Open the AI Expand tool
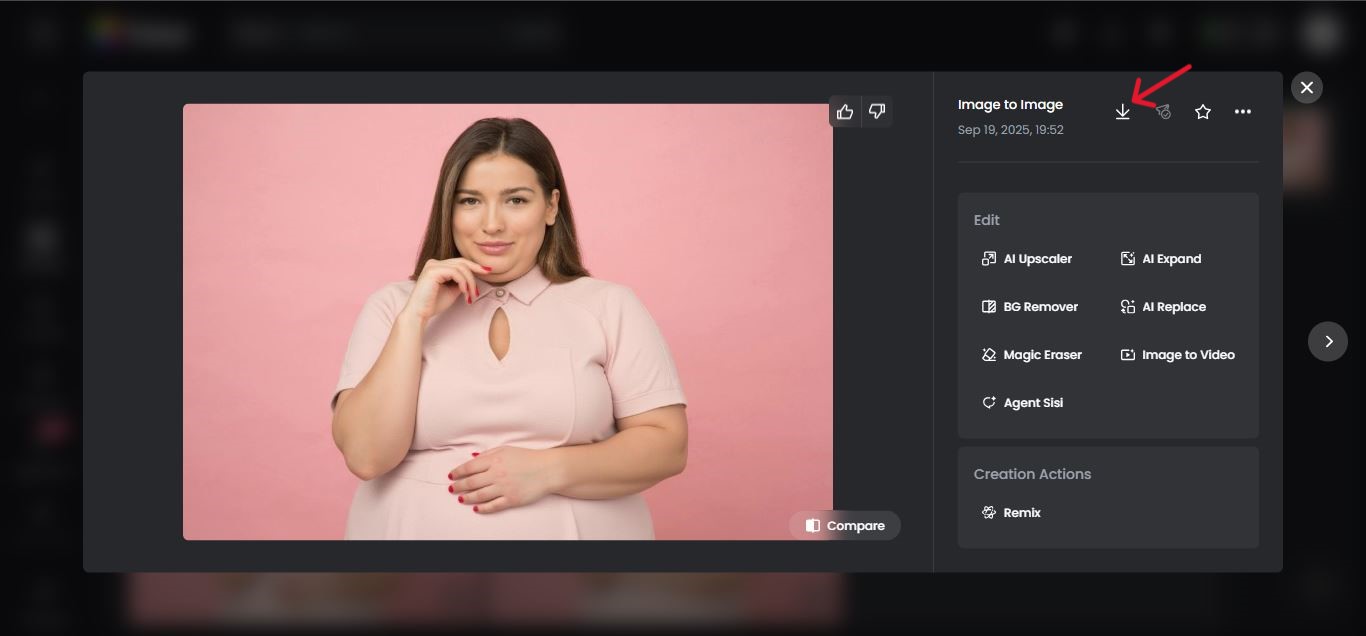The height and width of the screenshot is (636, 1366). click(x=1171, y=258)
